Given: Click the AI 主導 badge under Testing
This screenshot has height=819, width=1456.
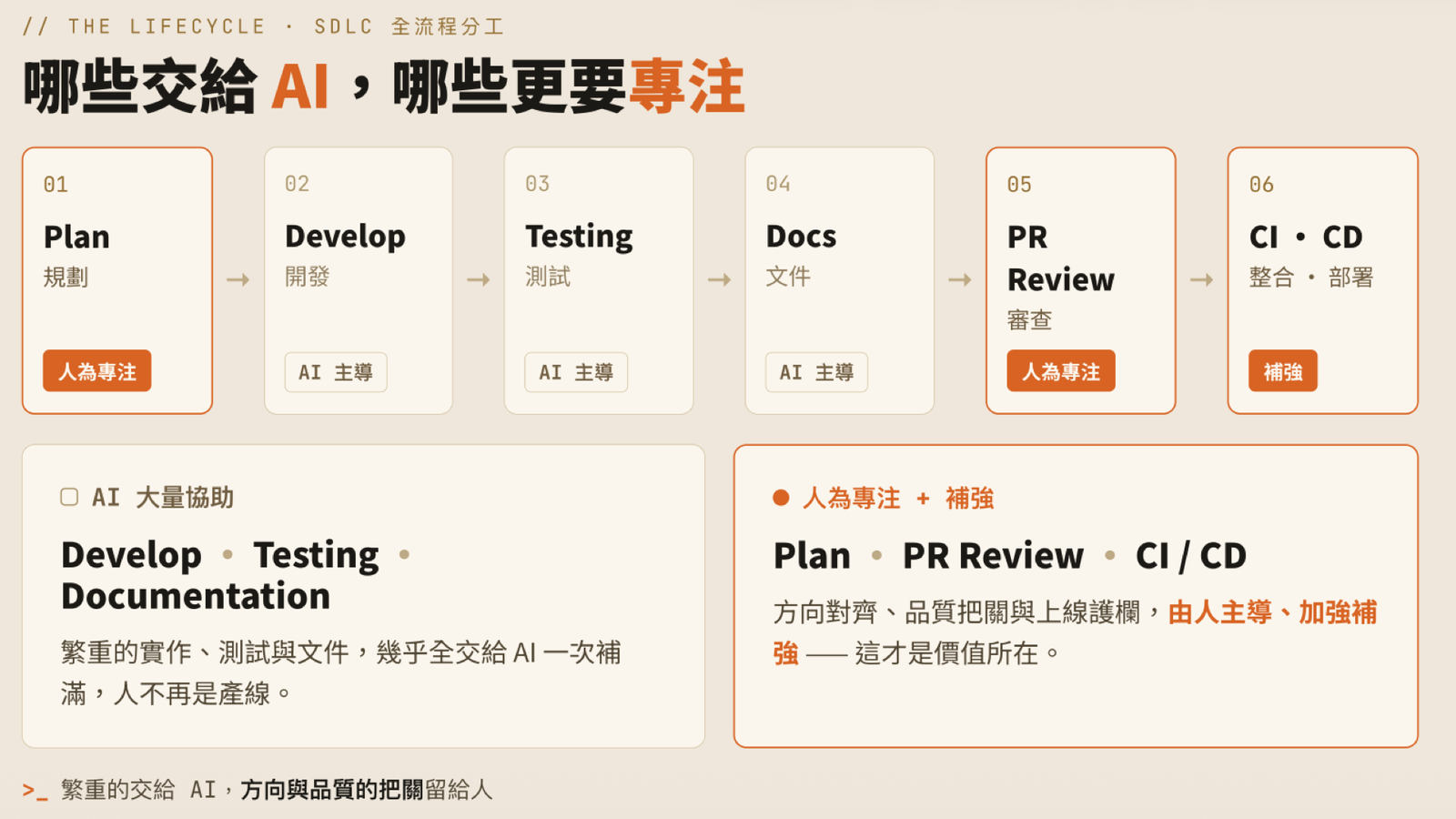Looking at the screenshot, I should pos(576,372).
